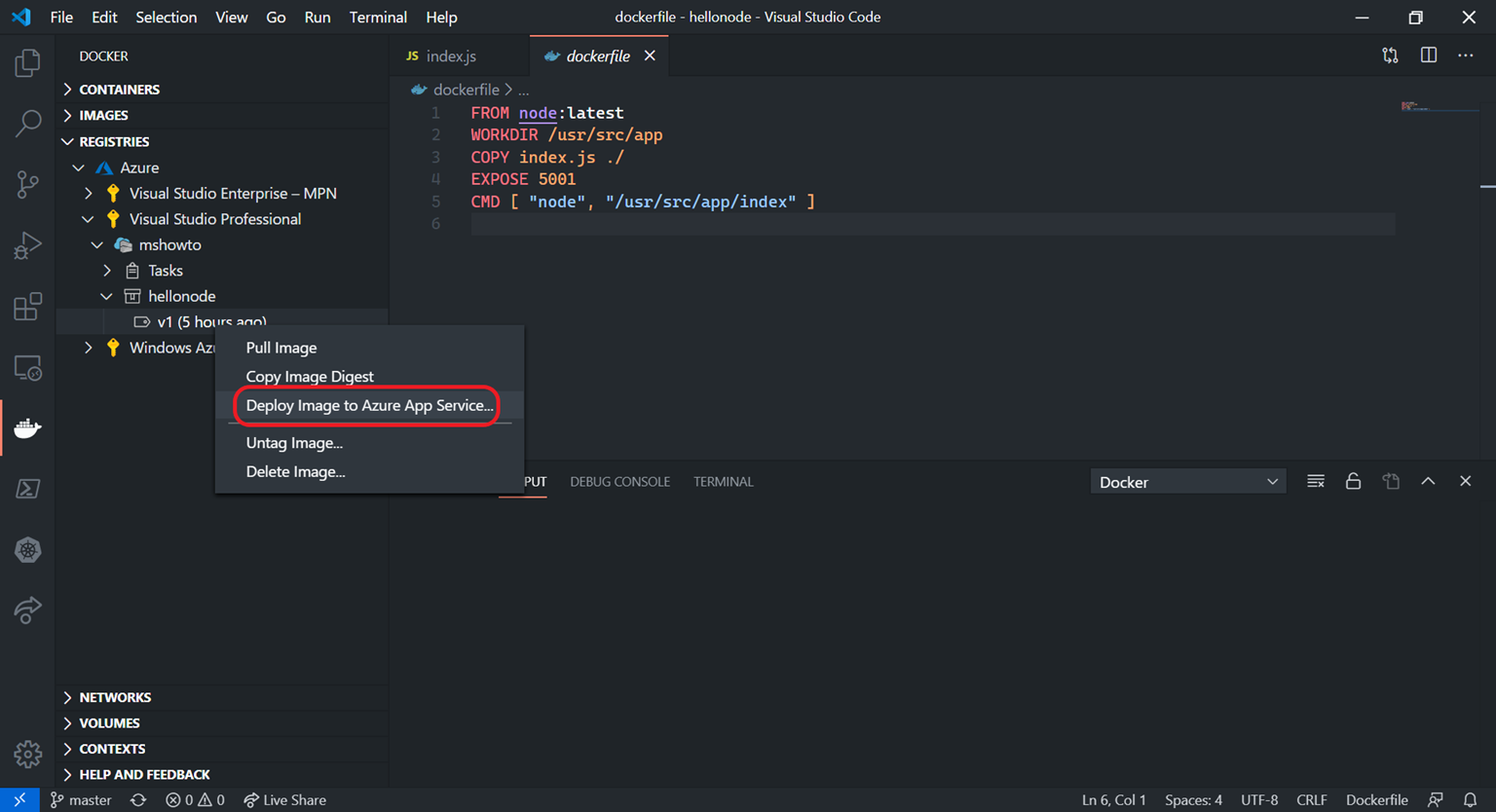The height and width of the screenshot is (812, 1496).
Task: Collapse Visual Studio Professional subscription
Action: pos(89,219)
